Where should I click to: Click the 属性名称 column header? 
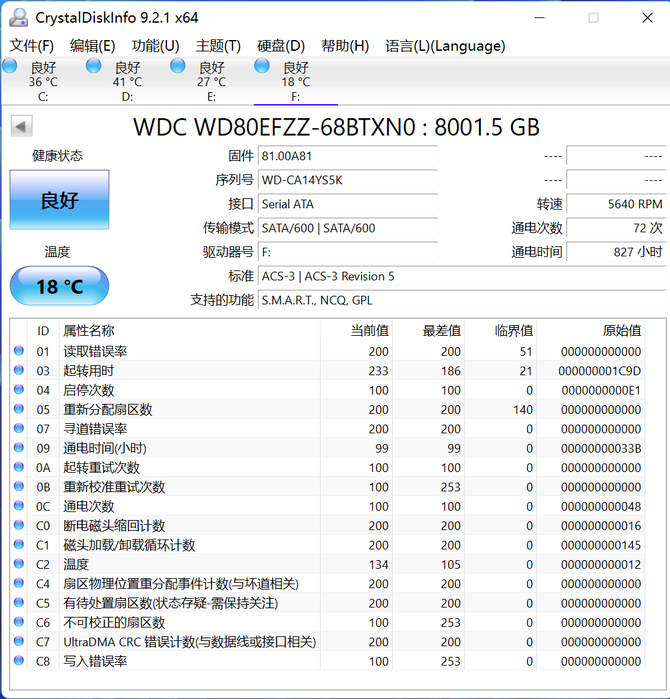[x=189, y=331]
